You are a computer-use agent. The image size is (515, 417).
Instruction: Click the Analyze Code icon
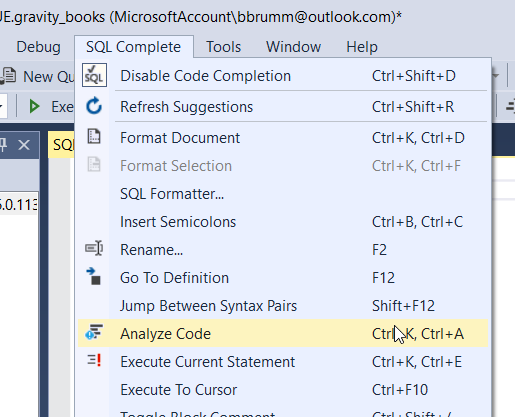94,332
